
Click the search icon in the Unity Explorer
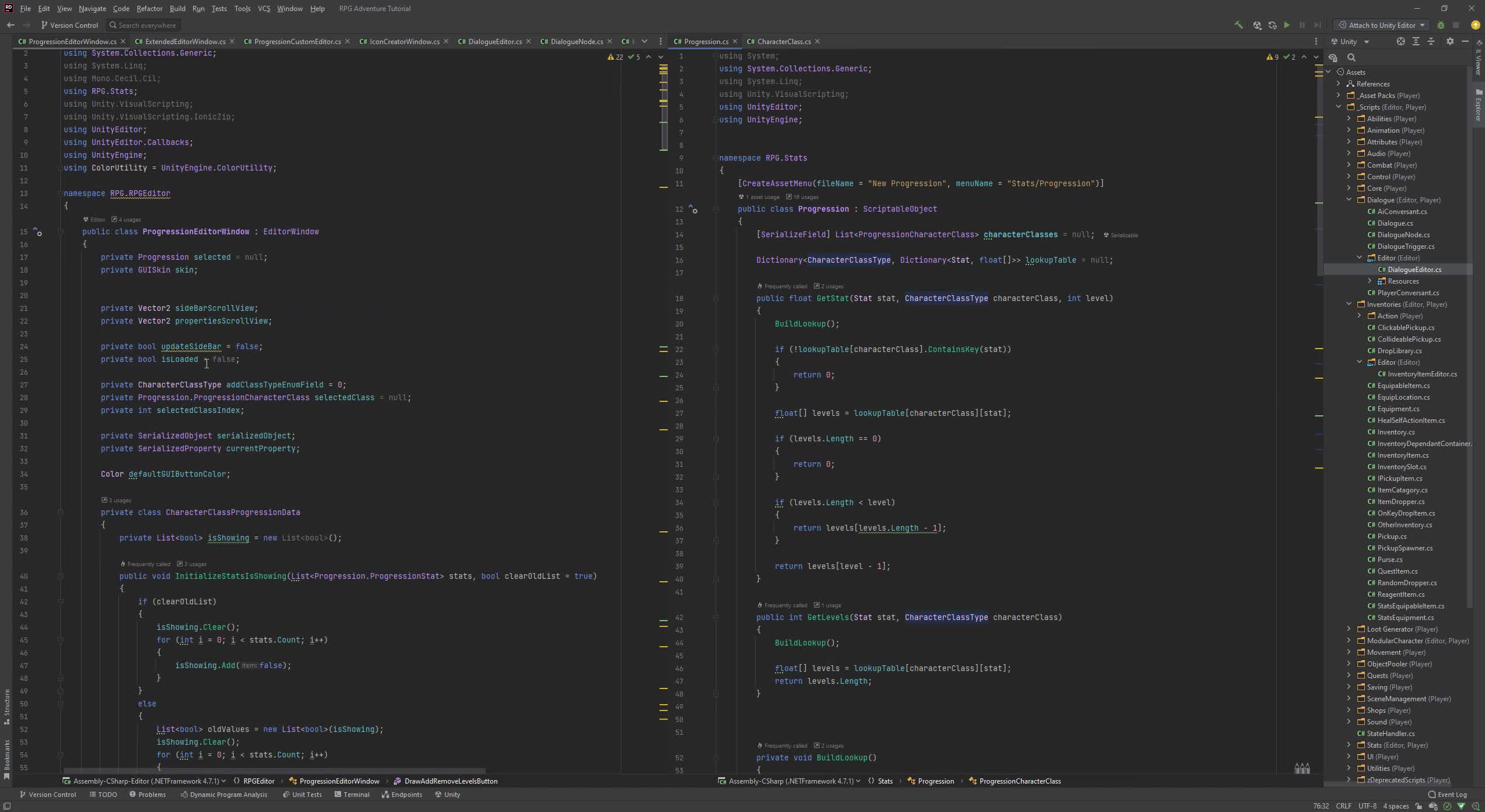(x=1351, y=57)
